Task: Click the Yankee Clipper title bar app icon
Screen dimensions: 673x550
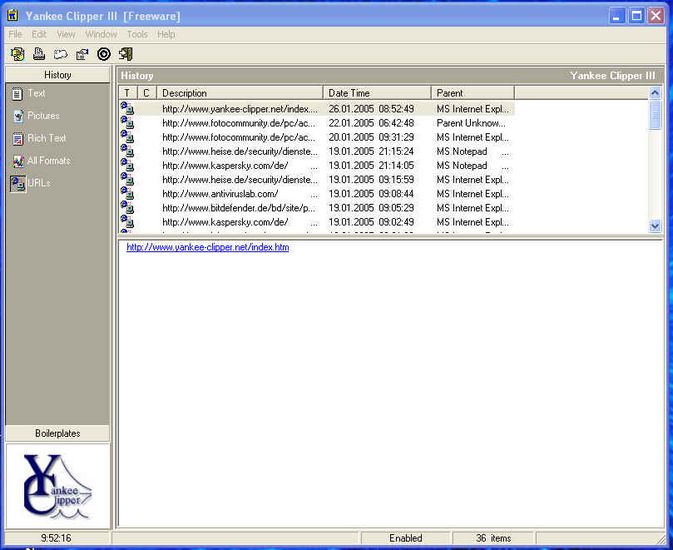Action: coord(13,16)
